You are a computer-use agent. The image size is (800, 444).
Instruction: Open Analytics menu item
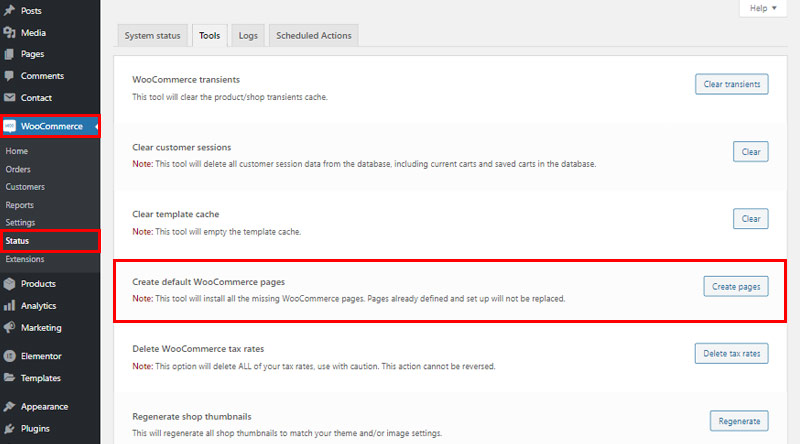(x=38, y=306)
